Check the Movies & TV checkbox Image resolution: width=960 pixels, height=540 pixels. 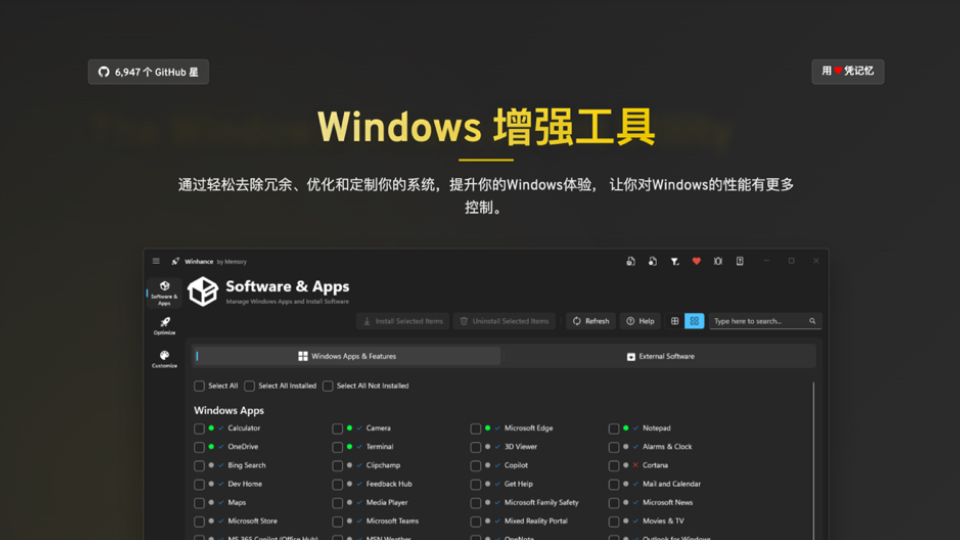[x=613, y=522]
